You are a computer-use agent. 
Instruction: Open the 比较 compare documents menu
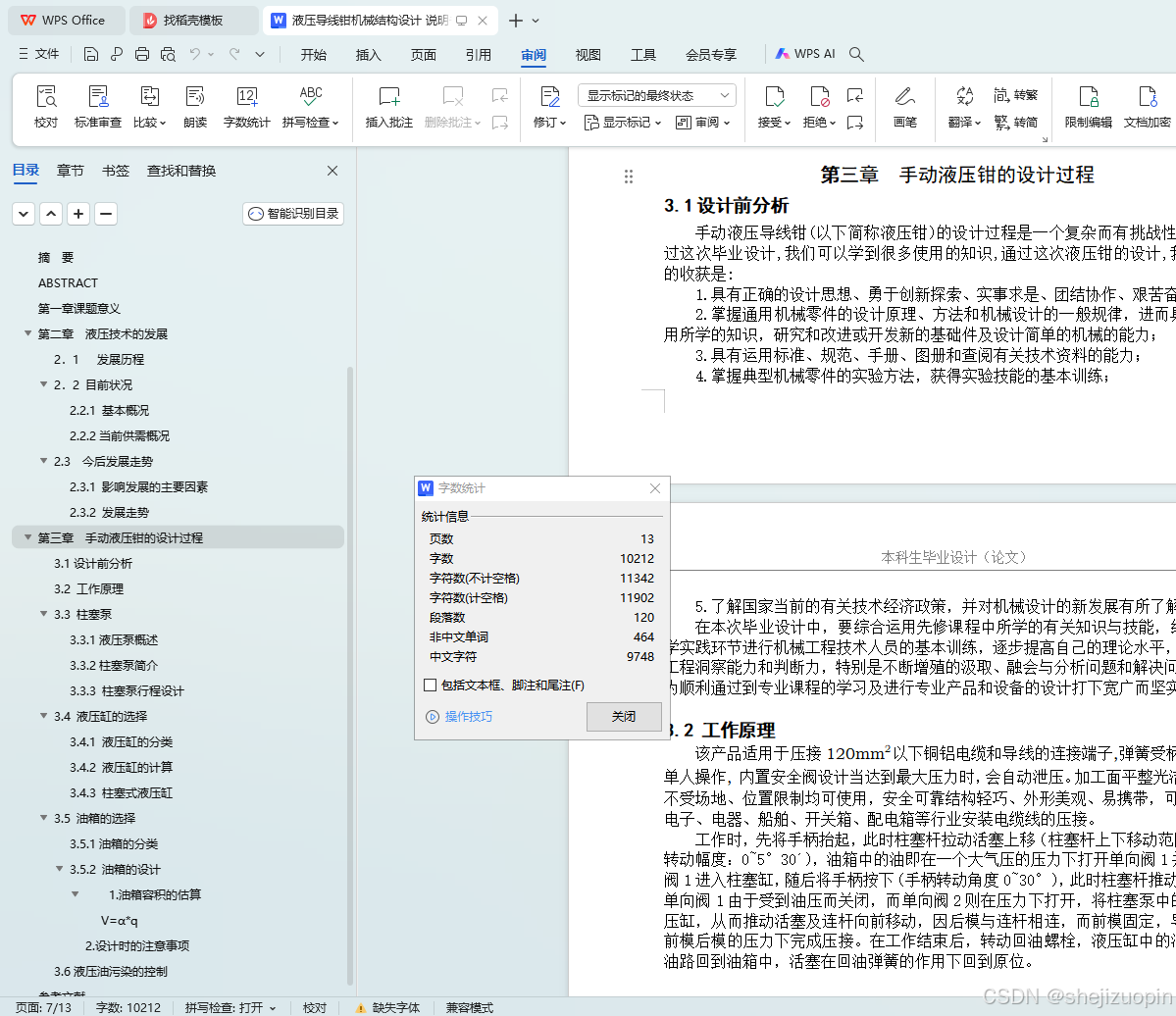coord(149,106)
